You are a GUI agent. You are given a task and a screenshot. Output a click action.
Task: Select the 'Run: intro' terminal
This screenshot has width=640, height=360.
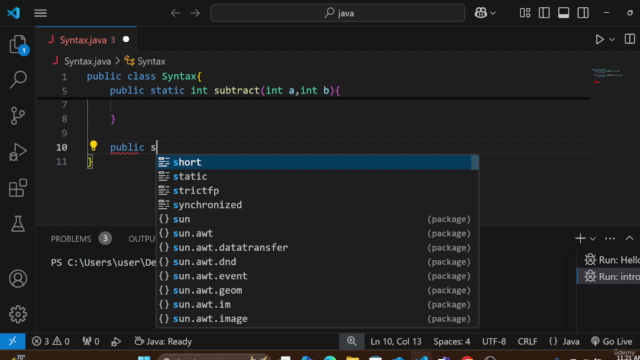point(609,276)
